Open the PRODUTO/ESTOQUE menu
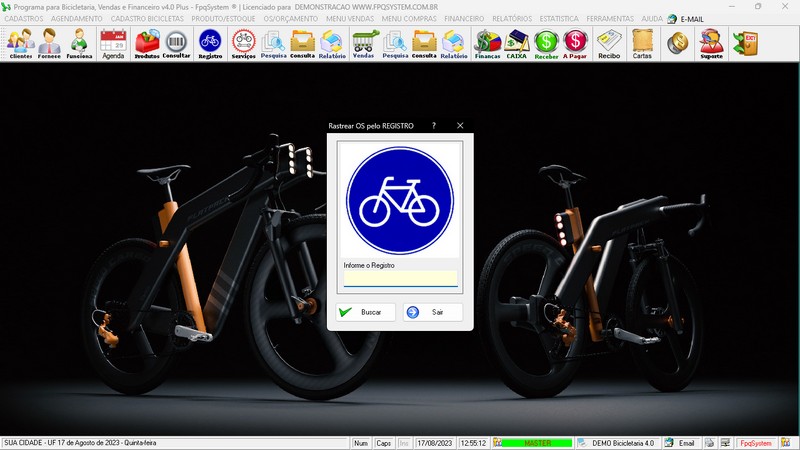The width and height of the screenshot is (800, 450). (x=223, y=19)
